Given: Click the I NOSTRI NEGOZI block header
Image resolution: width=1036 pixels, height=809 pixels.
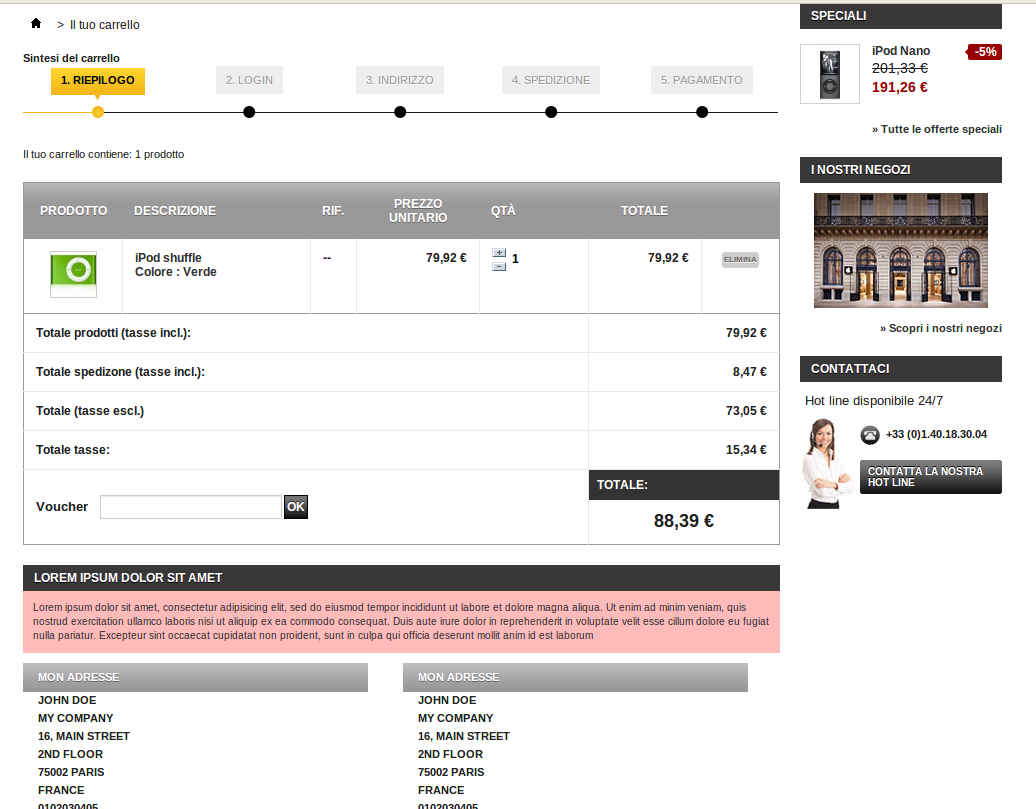Looking at the screenshot, I should click(901, 170).
